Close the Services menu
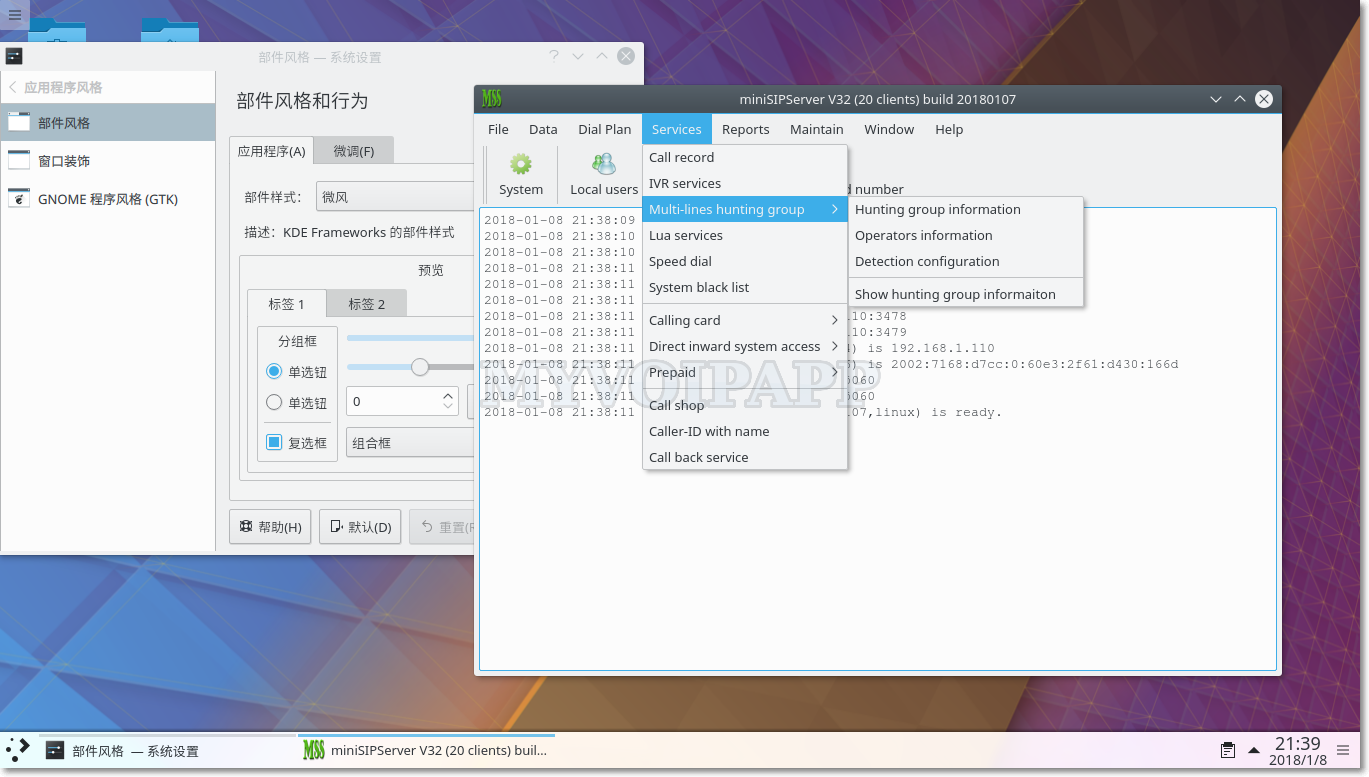The image size is (1369, 777). pyautogui.click(x=677, y=129)
